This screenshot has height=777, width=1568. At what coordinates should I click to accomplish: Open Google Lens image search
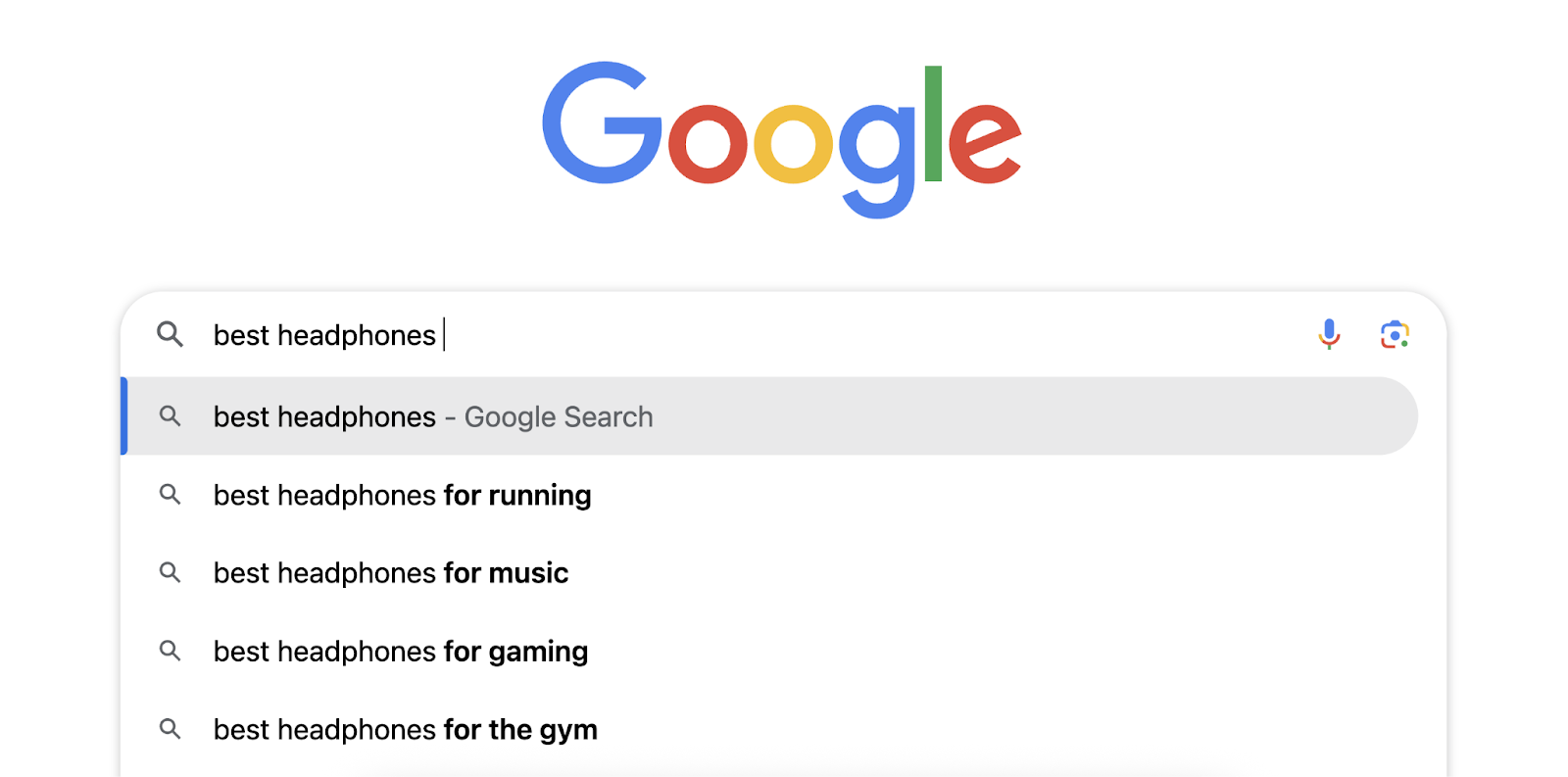1395,334
